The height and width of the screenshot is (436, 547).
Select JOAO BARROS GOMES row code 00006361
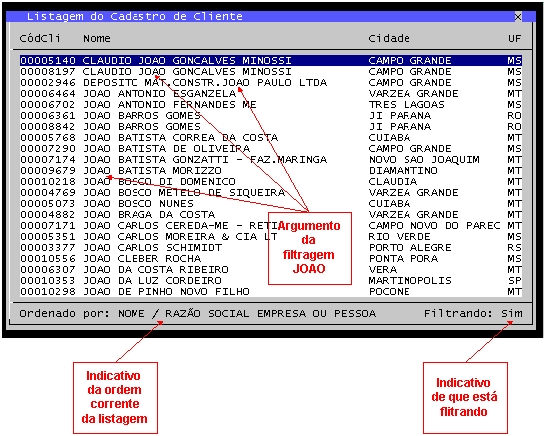(x=271, y=115)
